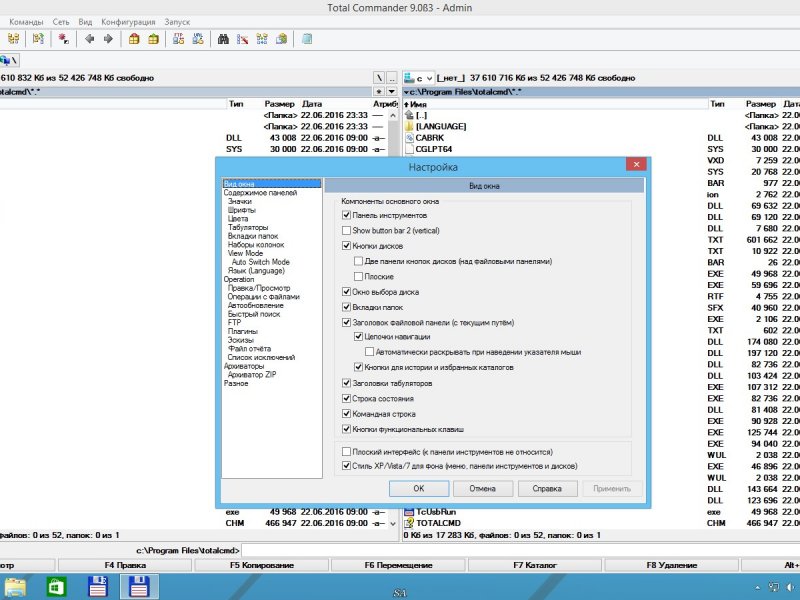Click the command line input field
The image size is (800, 600).
[x=520, y=551]
